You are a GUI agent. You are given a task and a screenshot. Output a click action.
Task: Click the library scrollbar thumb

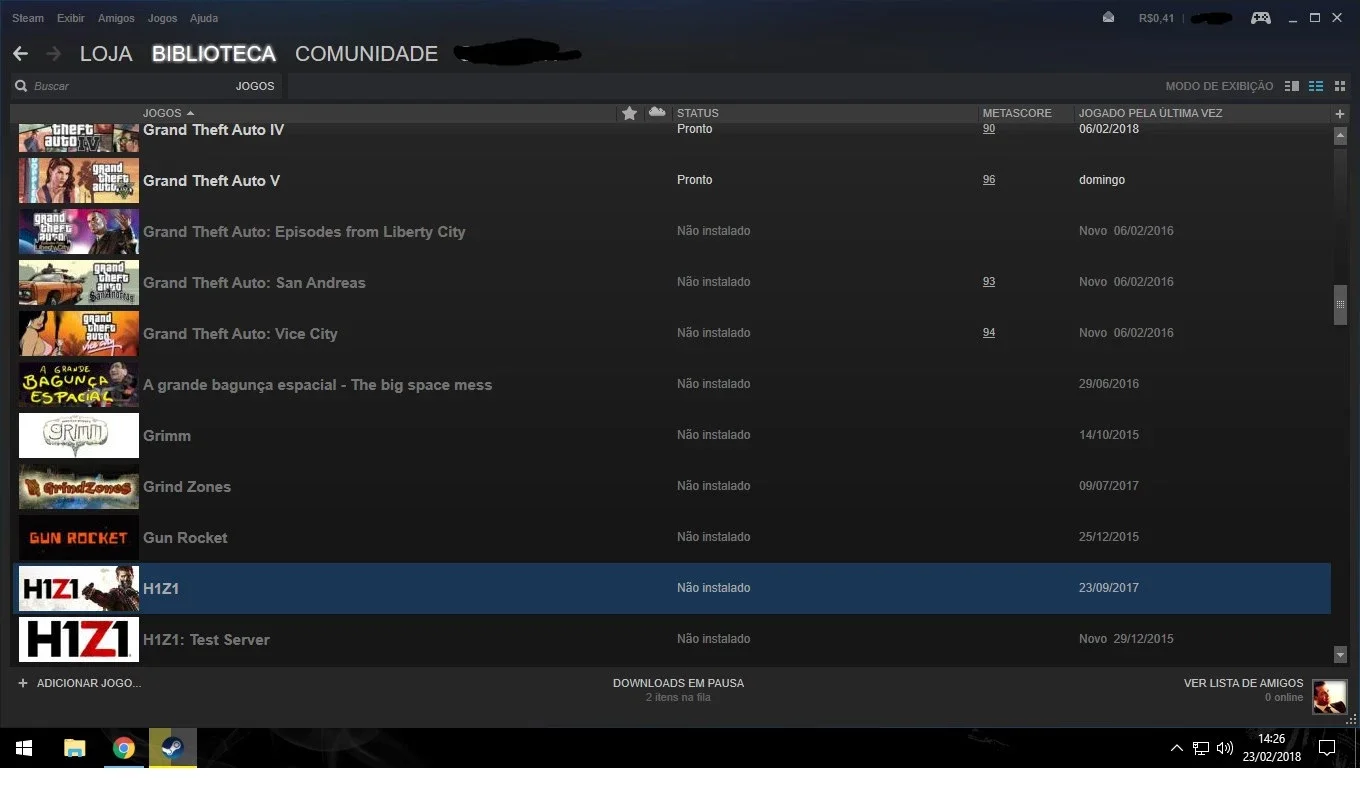(1341, 304)
